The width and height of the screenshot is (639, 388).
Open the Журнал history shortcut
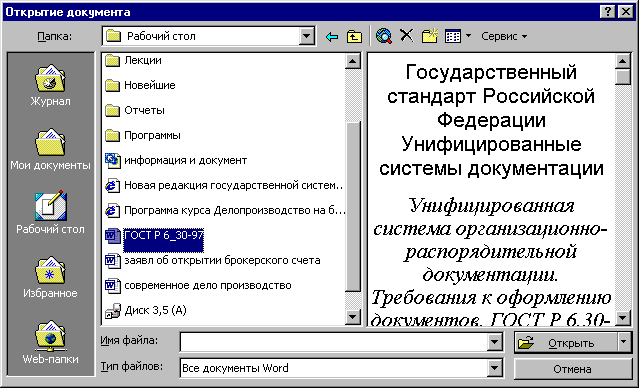point(50,85)
